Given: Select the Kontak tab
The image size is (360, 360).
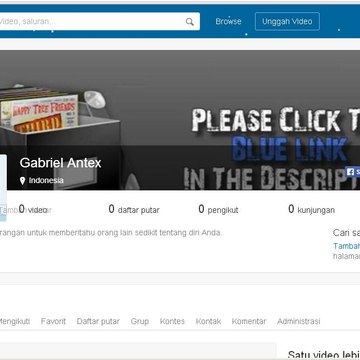Looking at the screenshot, I should click(x=208, y=321).
